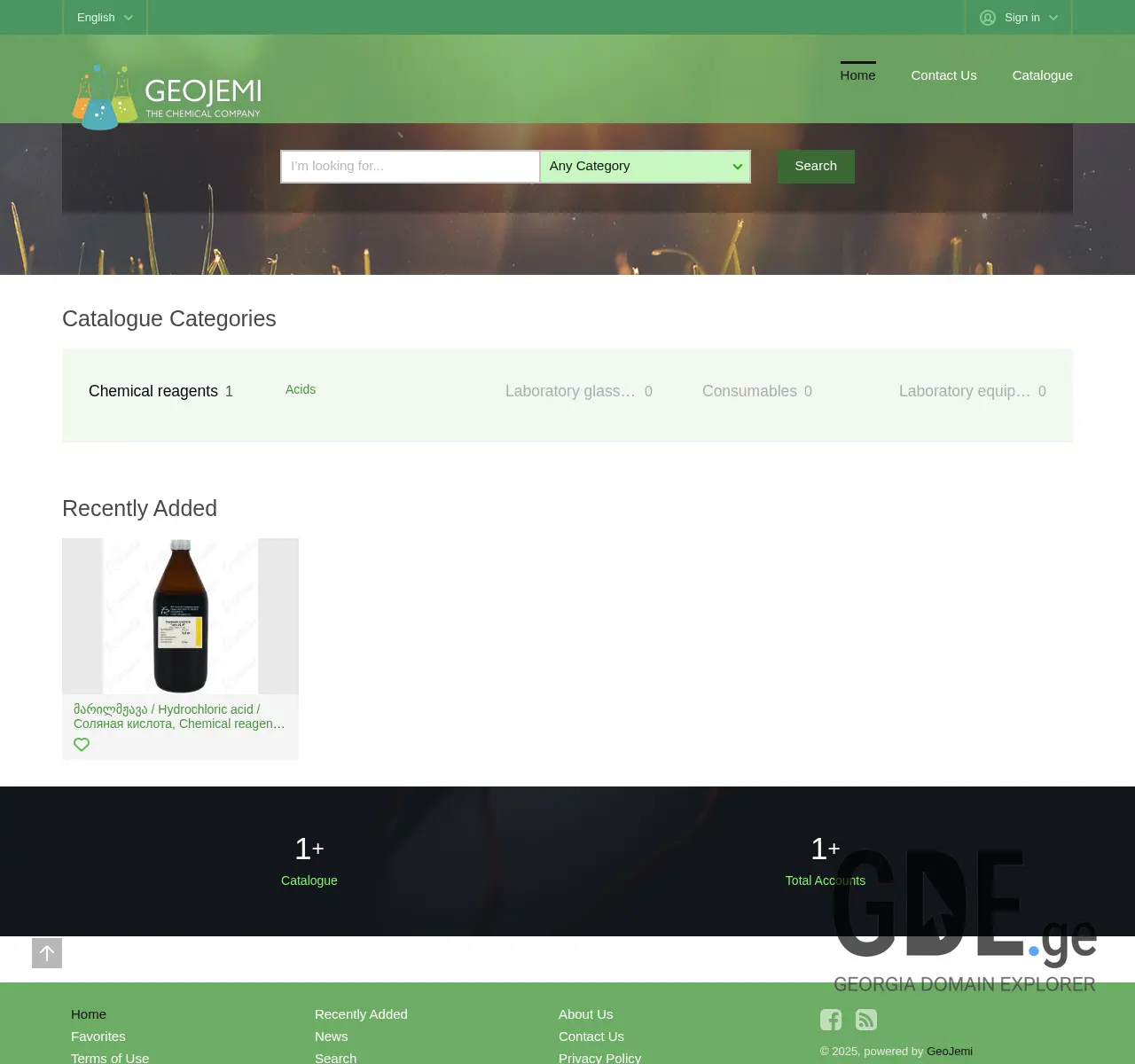Click the back-to-top arrow icon
Screen dimensions: 1135x1064
[x=47, y=953]
